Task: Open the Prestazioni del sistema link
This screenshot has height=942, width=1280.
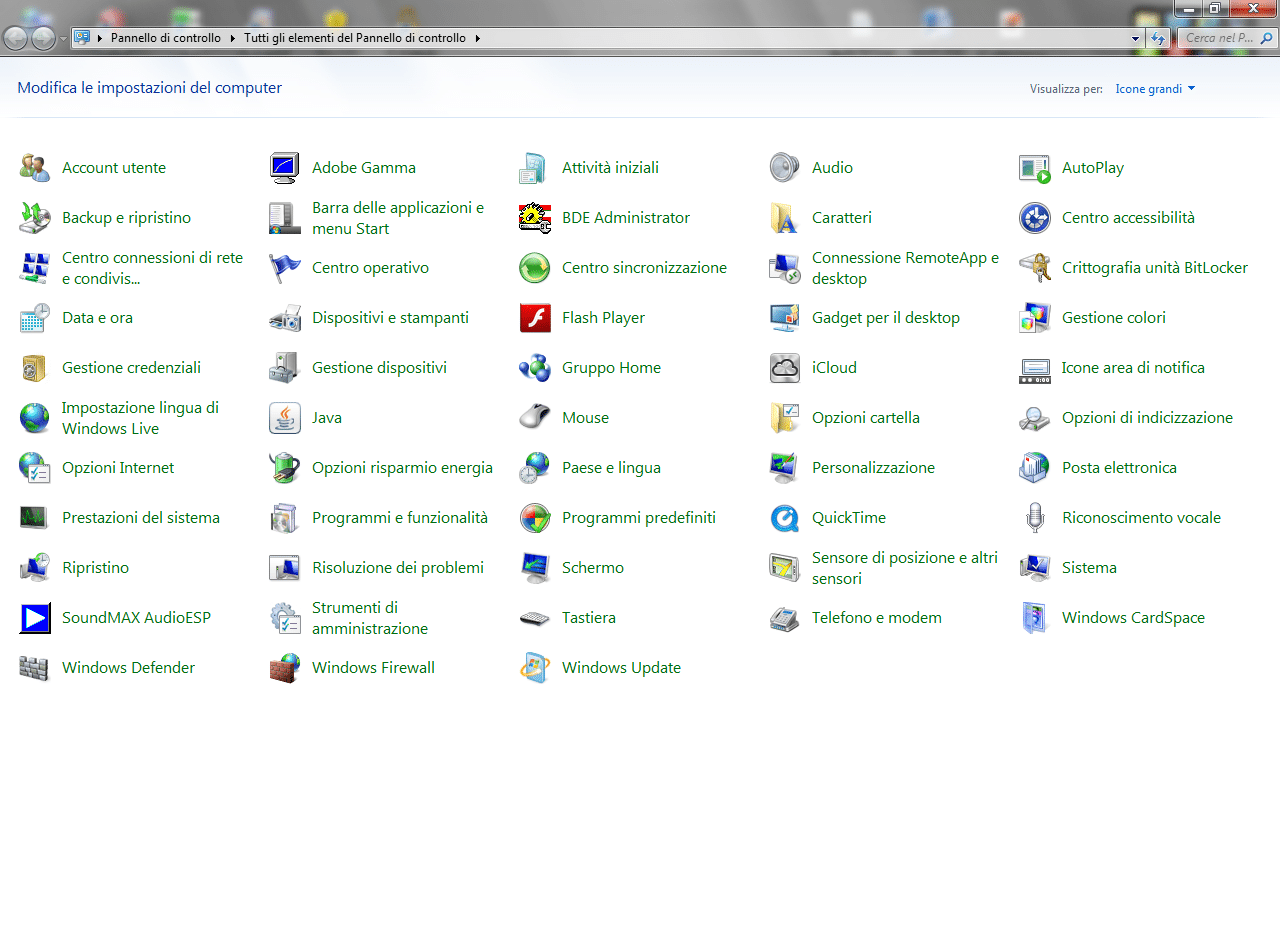Action: click(x=141, y=518)
